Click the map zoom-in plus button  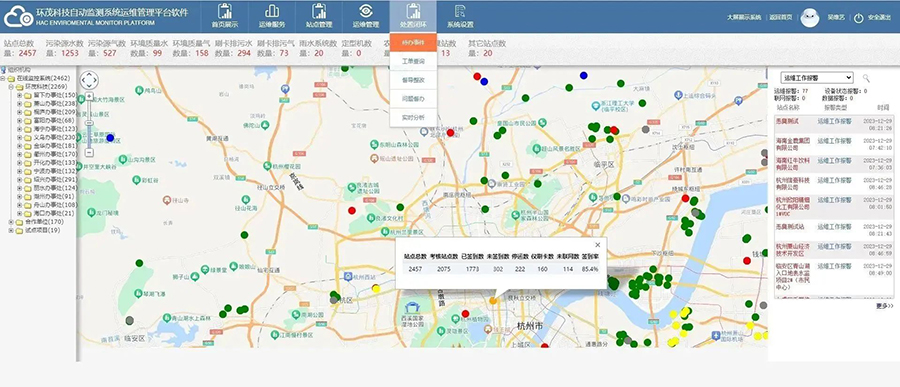89,96
